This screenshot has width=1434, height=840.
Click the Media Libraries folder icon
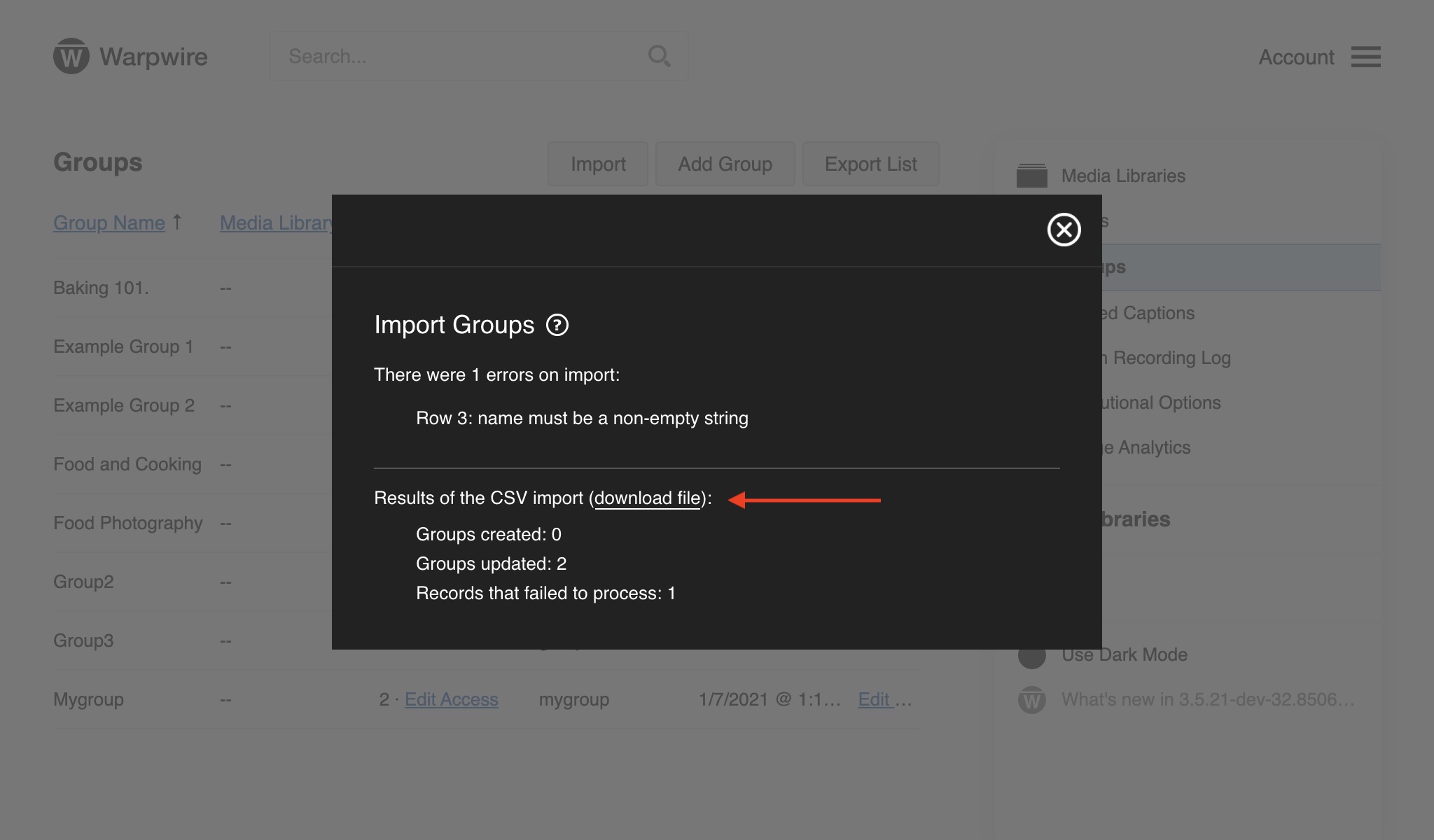pos(1031,176)
